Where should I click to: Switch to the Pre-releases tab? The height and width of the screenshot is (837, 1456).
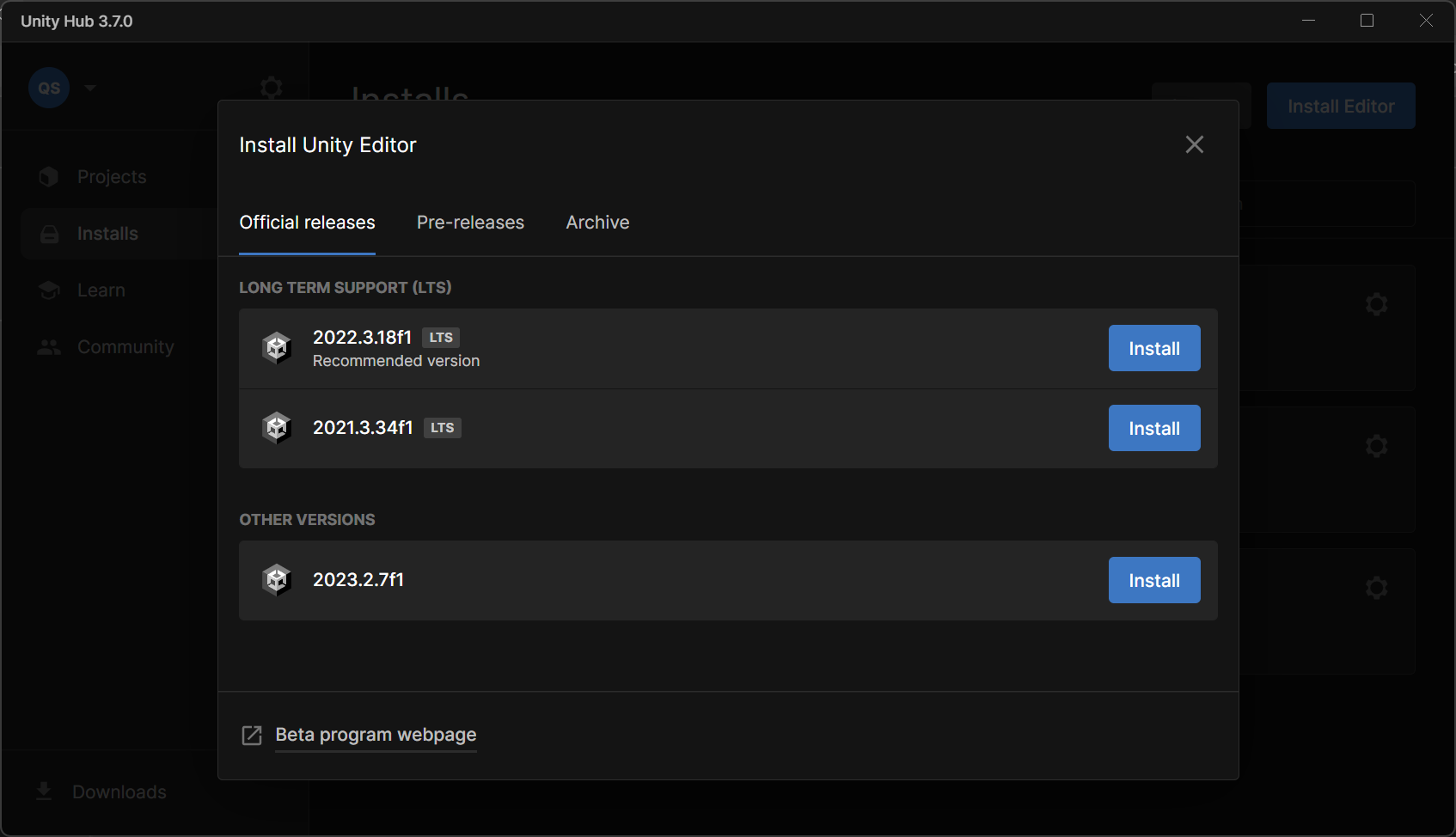coord(470,223)
